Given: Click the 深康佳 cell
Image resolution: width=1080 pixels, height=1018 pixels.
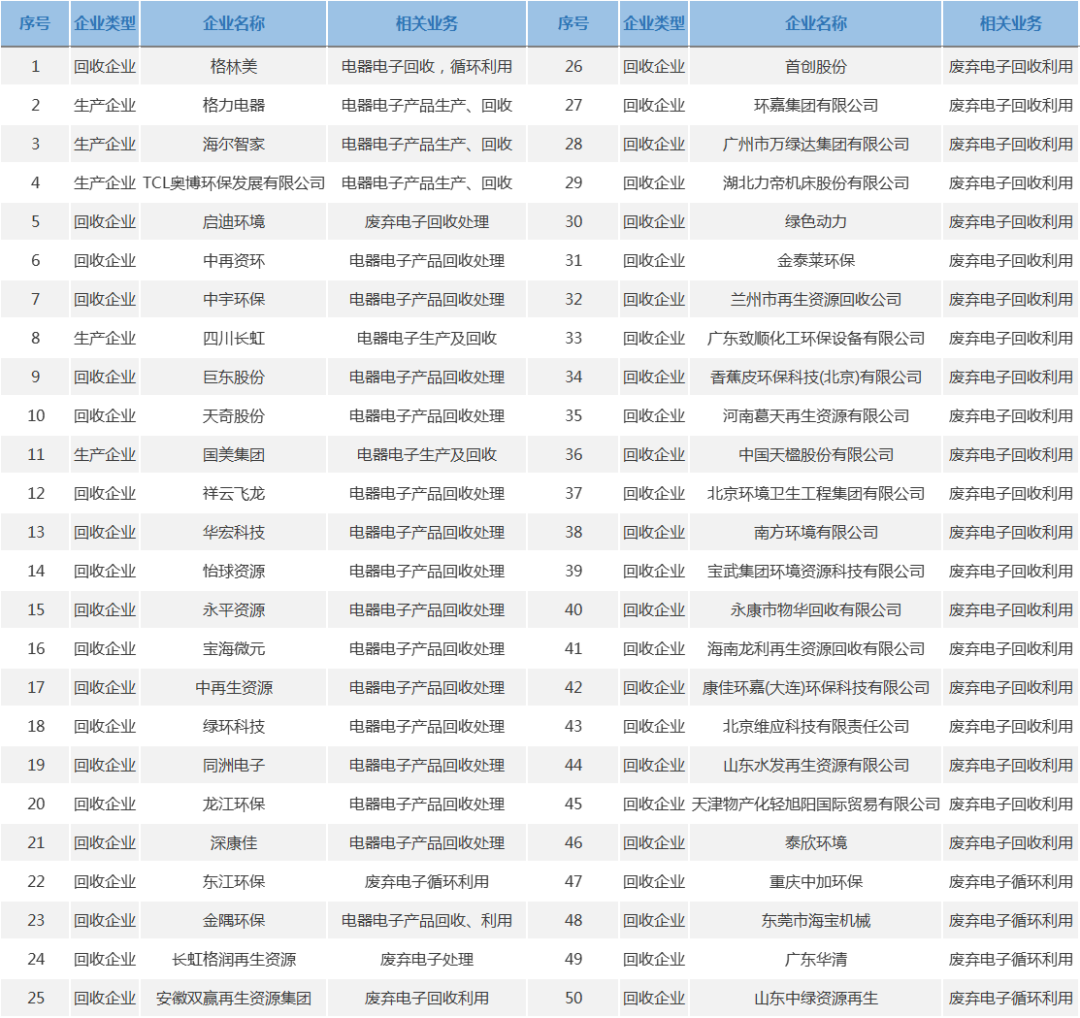Looking at the screenshot, I should [x=233, y=842].
